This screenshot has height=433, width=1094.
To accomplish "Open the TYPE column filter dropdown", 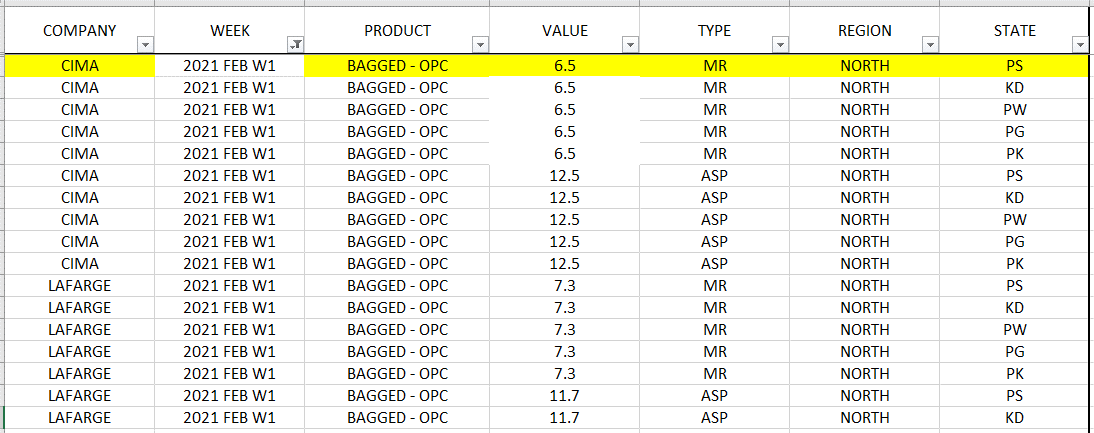I will (780, 45).
